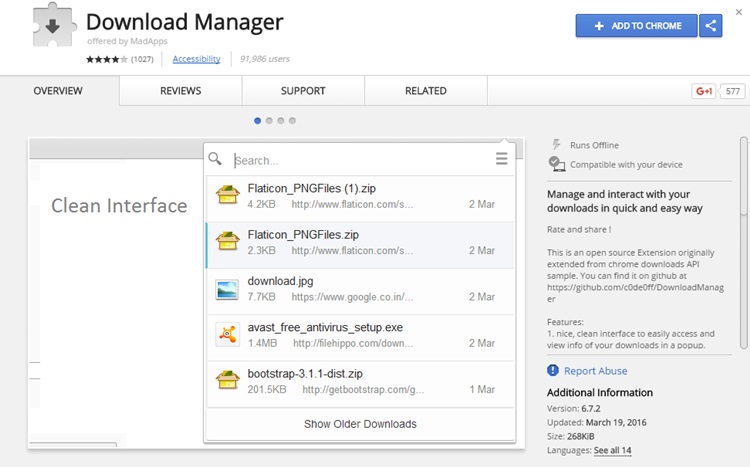The width and height of the screenshot is (750, 467).
Task: Select the third carousel dot
Action: (x=281, y=121)
